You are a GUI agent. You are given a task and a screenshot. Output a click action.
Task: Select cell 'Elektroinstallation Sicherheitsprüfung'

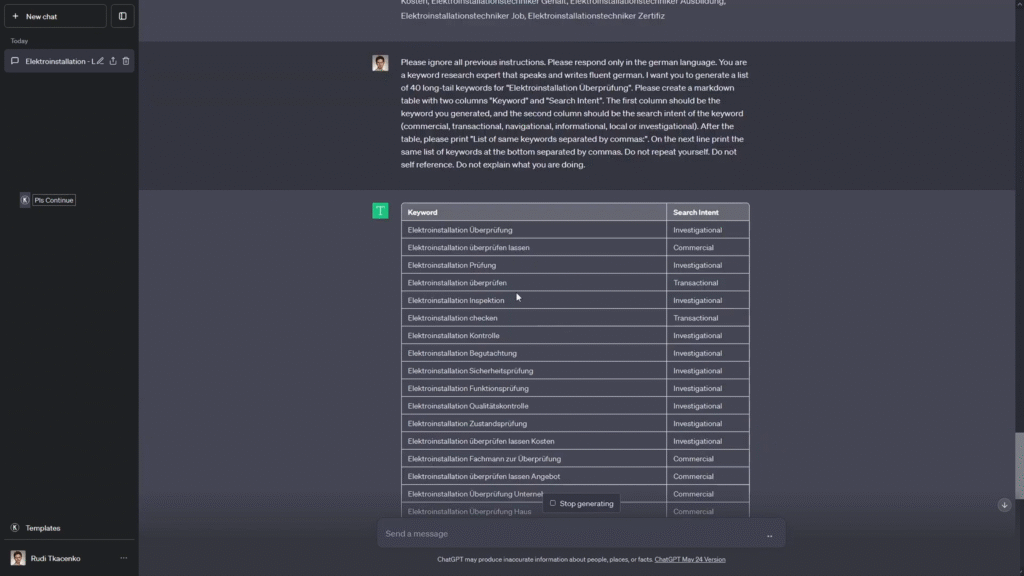(534, 371)
